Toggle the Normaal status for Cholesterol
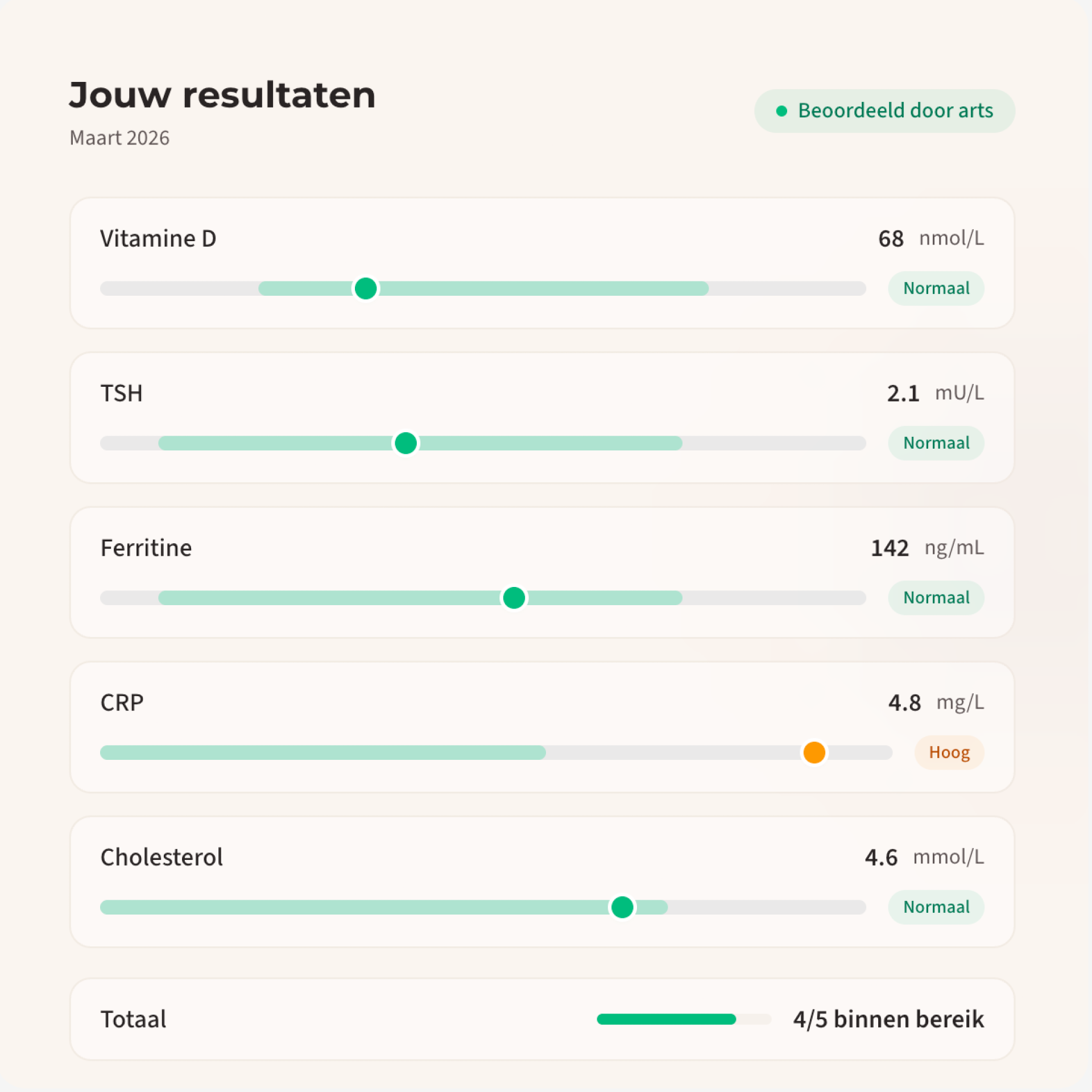 [x=936, y=907]
